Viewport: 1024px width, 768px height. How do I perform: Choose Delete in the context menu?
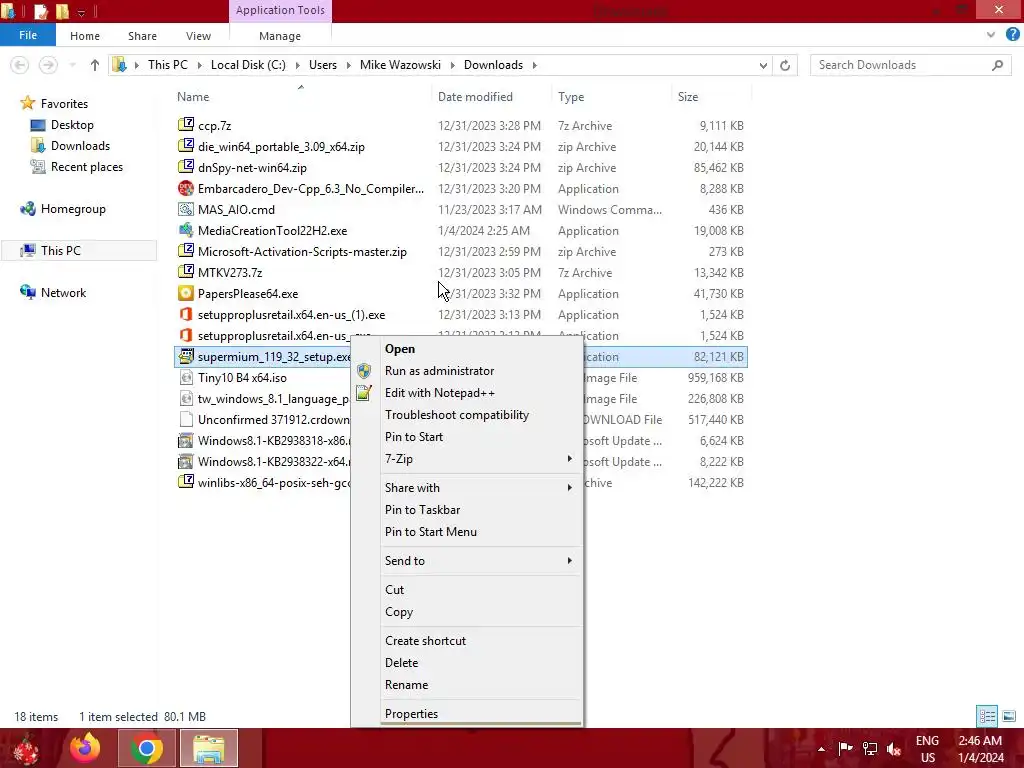pyautogui.click(x=402, y=662)
